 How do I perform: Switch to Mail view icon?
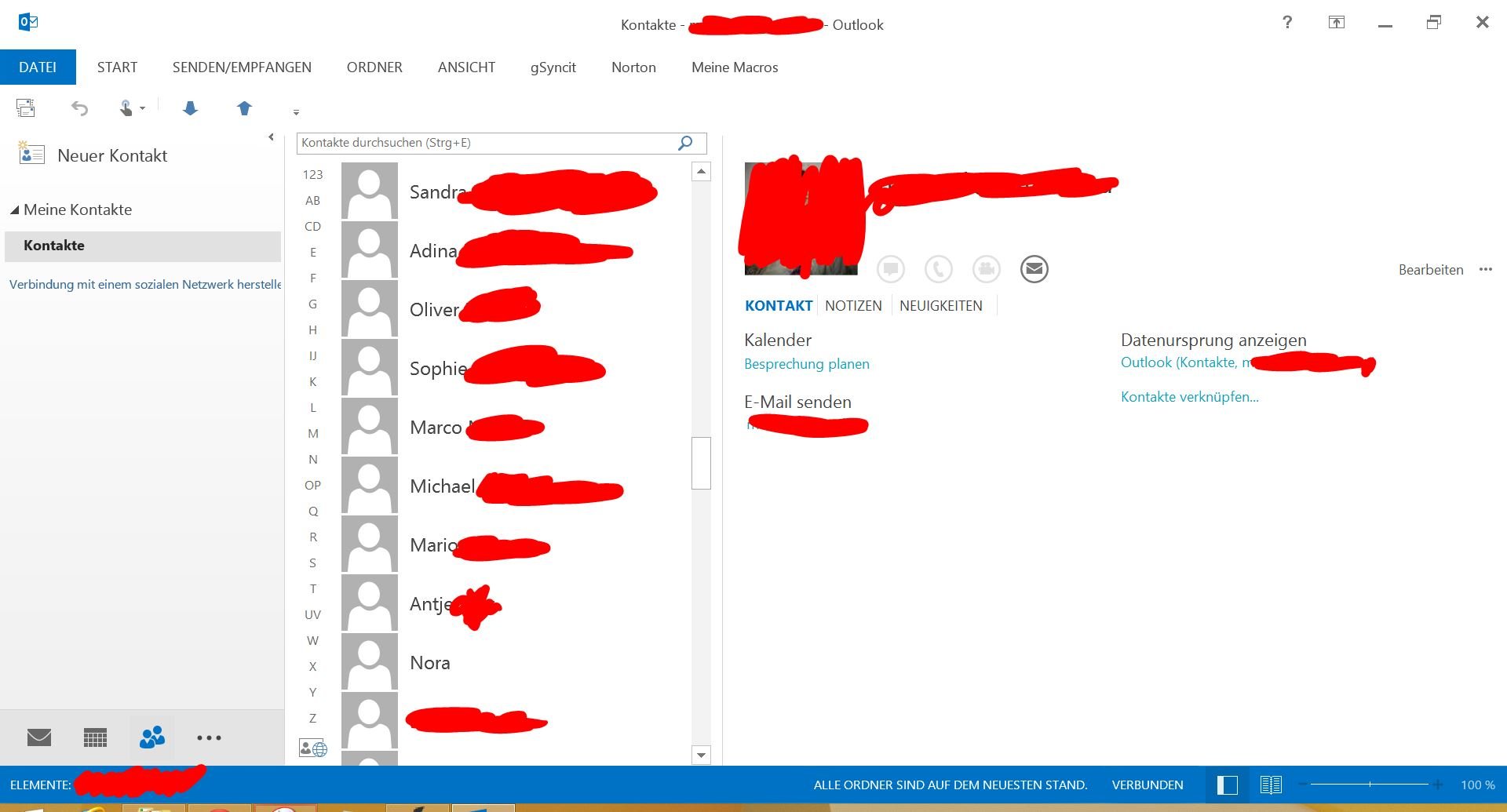tap(39, 737)
